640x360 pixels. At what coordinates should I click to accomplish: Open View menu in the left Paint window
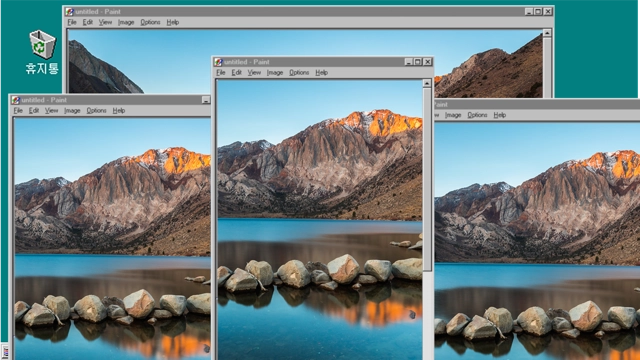pos(51,110)
